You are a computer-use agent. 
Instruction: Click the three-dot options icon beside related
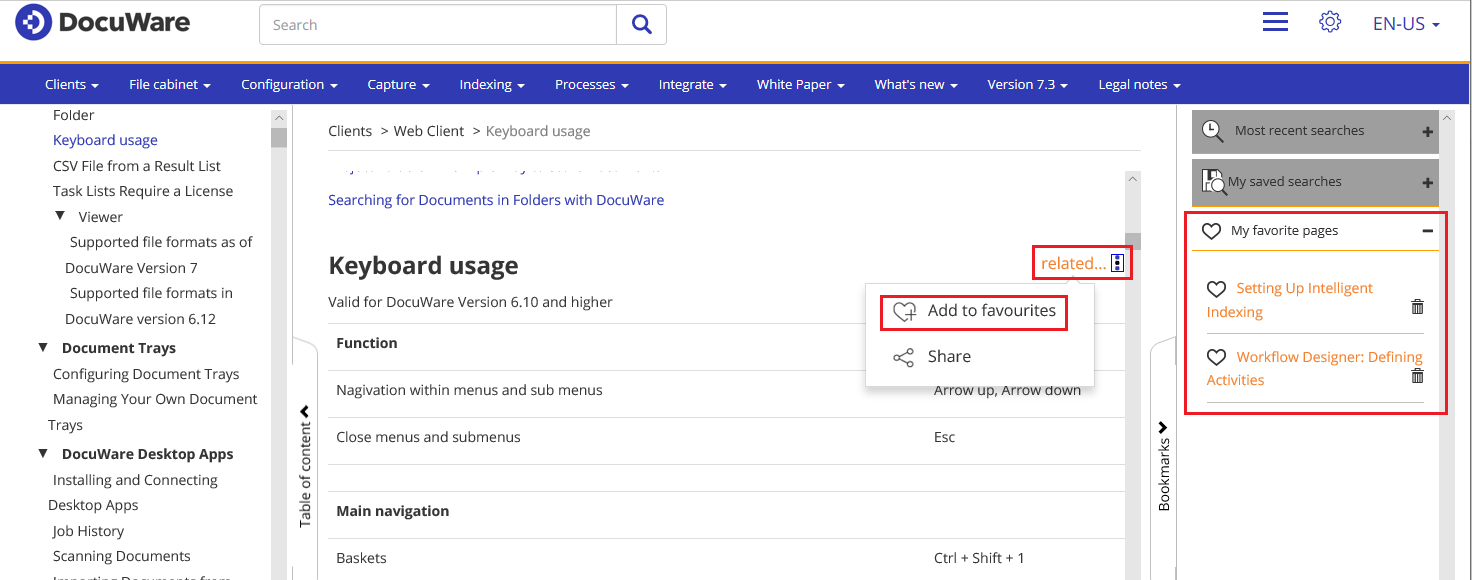[x=1118, y=263]
